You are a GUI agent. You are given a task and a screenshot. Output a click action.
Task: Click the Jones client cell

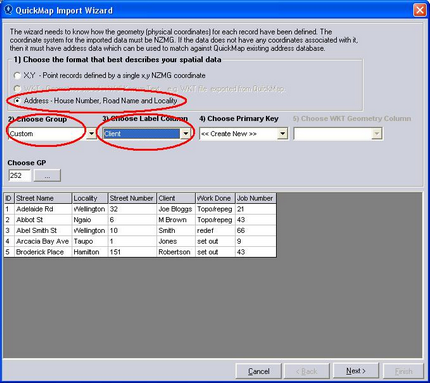pyautogui.click(x=175, y=241)
